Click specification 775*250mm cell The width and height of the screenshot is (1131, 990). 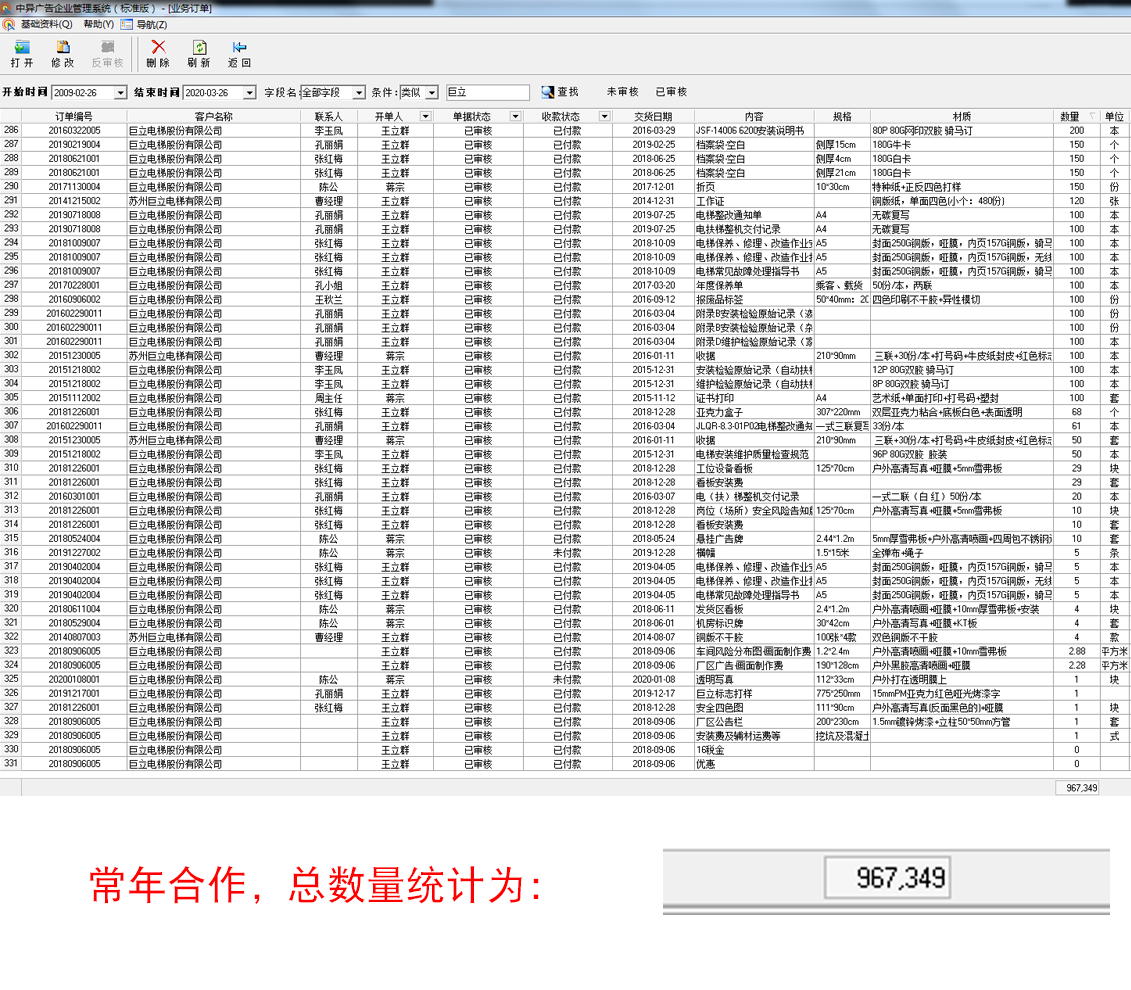(838, 694)
